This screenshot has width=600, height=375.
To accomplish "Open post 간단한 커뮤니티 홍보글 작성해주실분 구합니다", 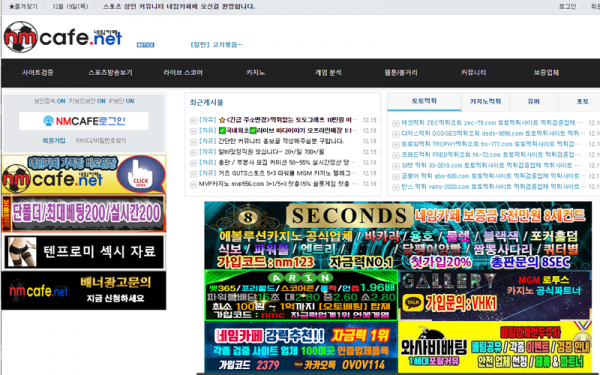I will 281,141.
